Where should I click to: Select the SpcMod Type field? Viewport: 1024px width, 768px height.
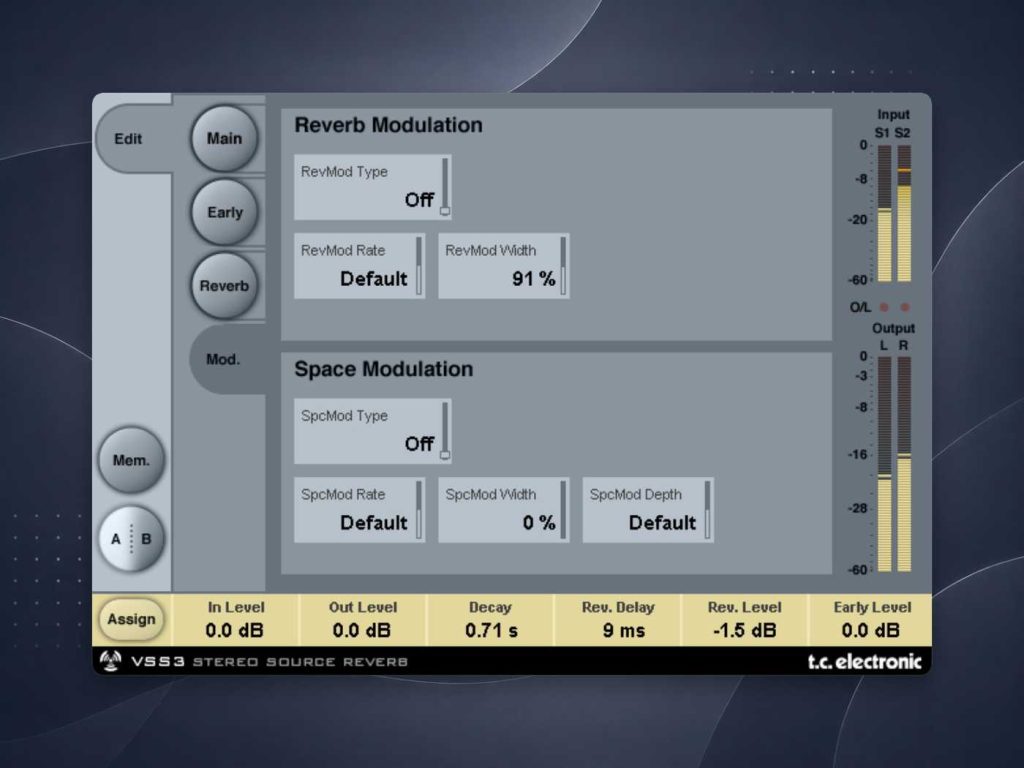tap(372, 431)
